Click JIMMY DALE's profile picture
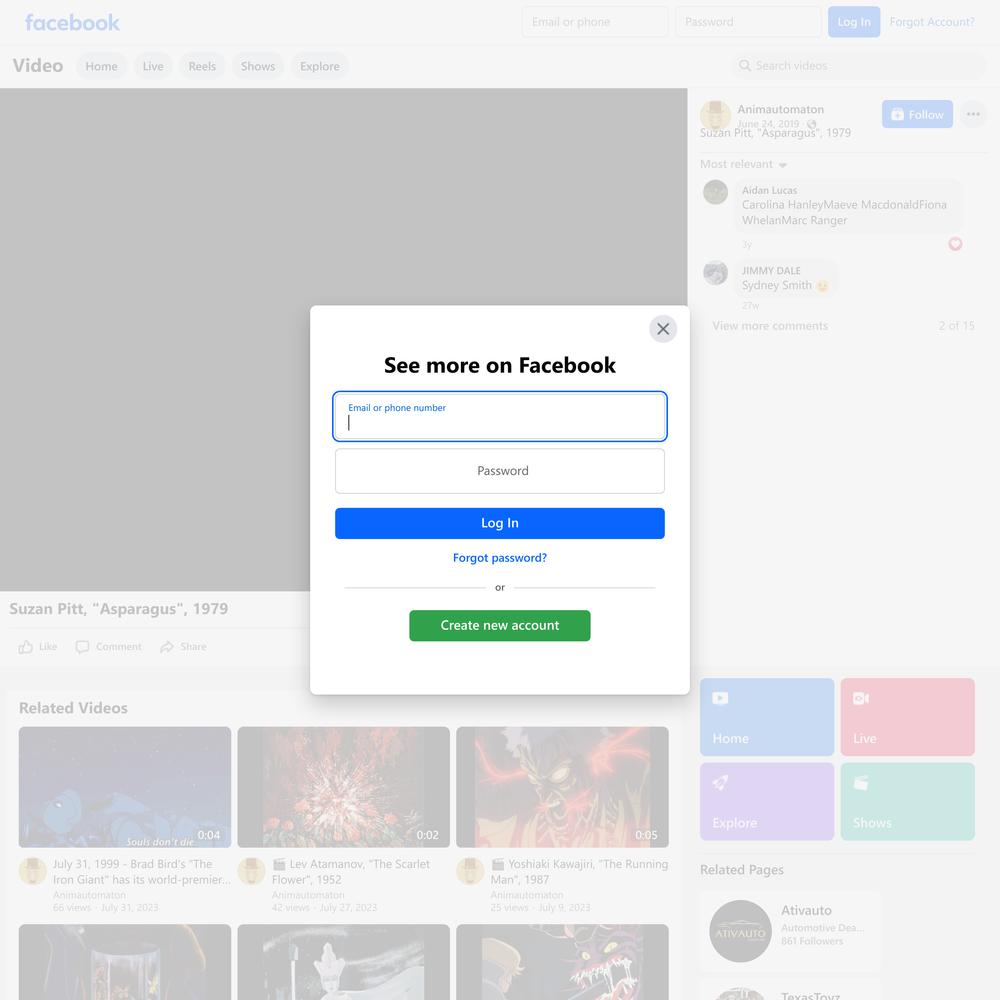 tap(716, 273)
